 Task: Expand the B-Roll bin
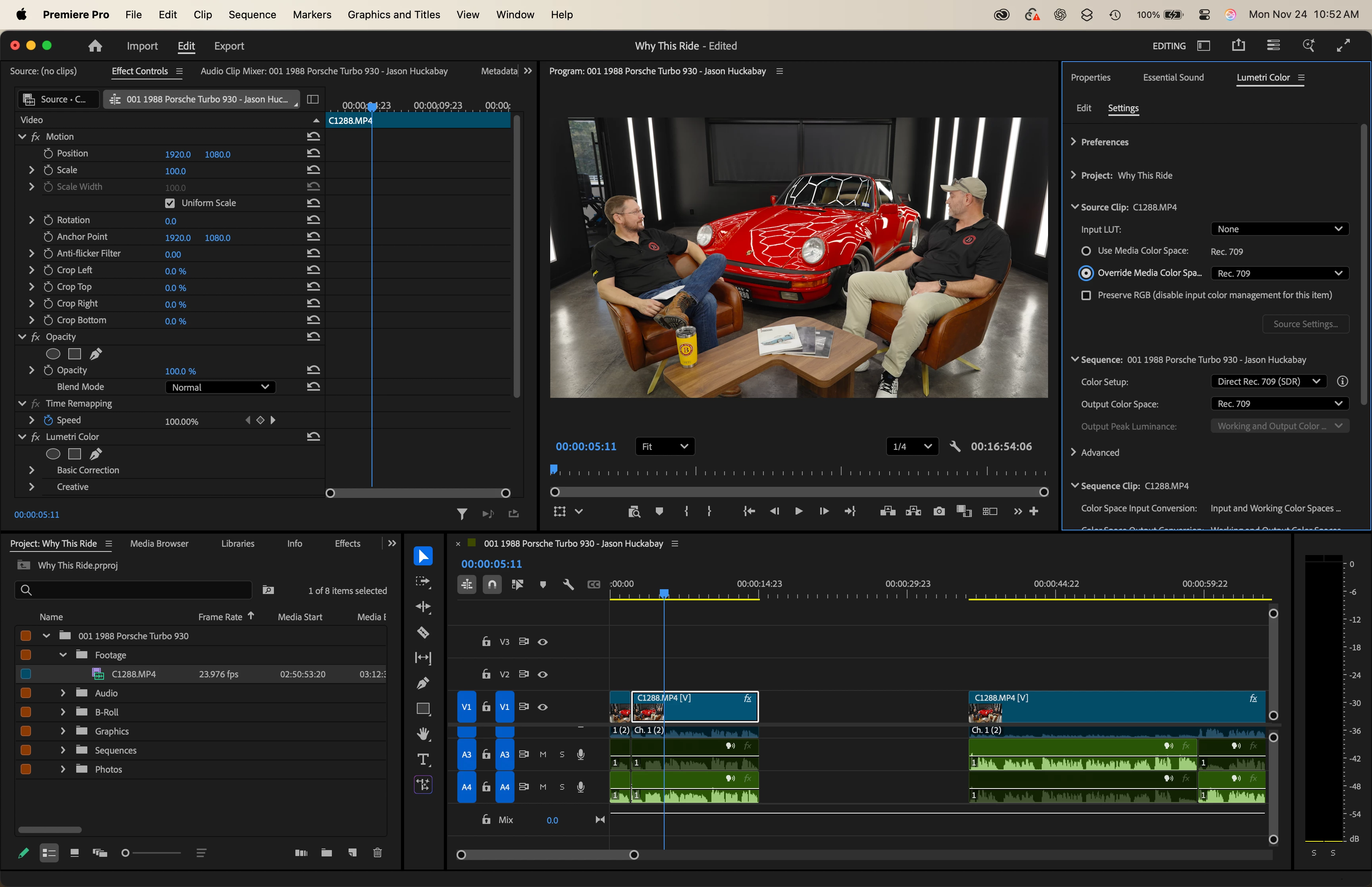tap(63, 712)
